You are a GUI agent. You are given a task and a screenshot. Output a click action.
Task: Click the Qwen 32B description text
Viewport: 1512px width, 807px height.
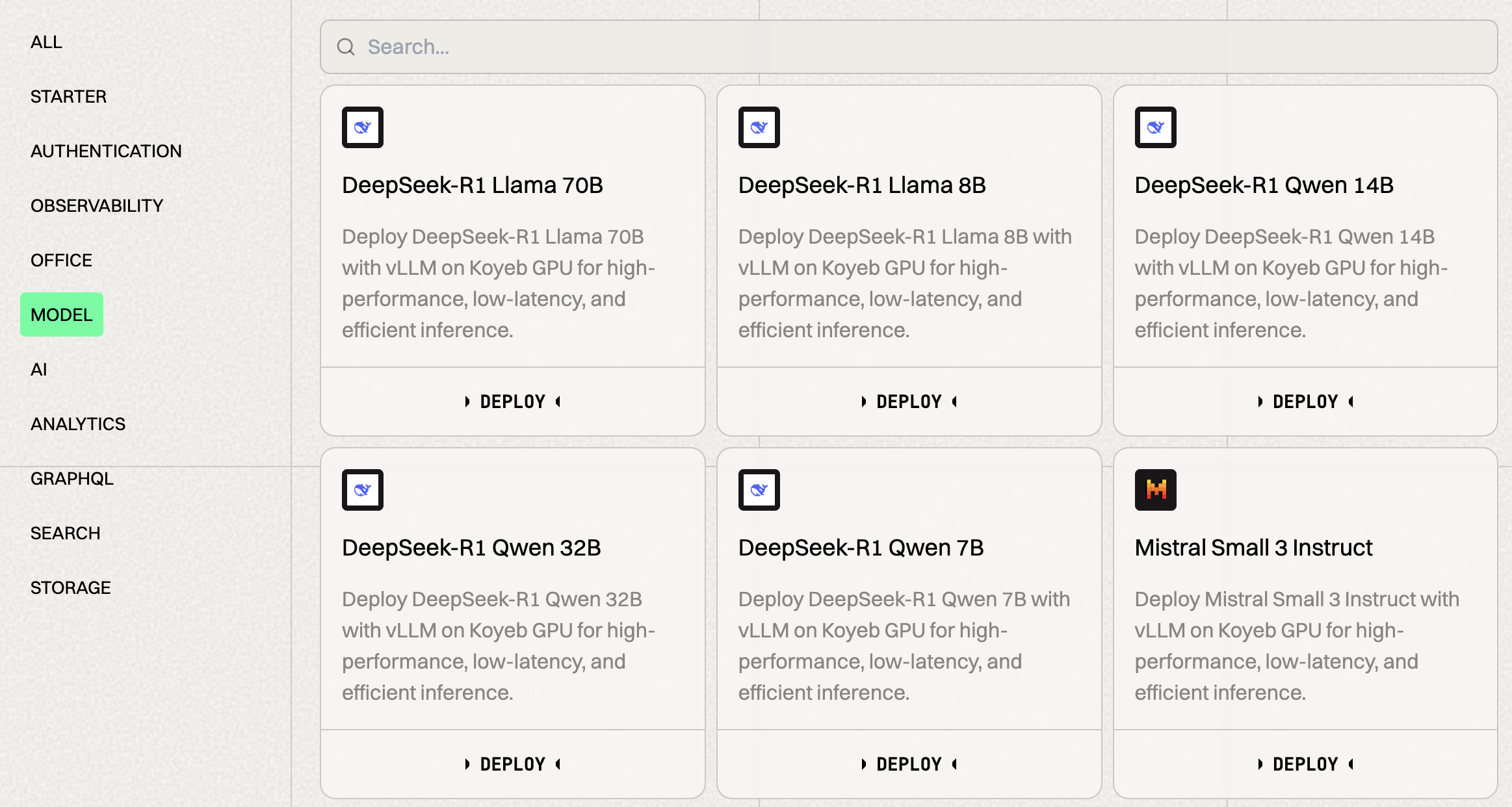pos(499,646)
